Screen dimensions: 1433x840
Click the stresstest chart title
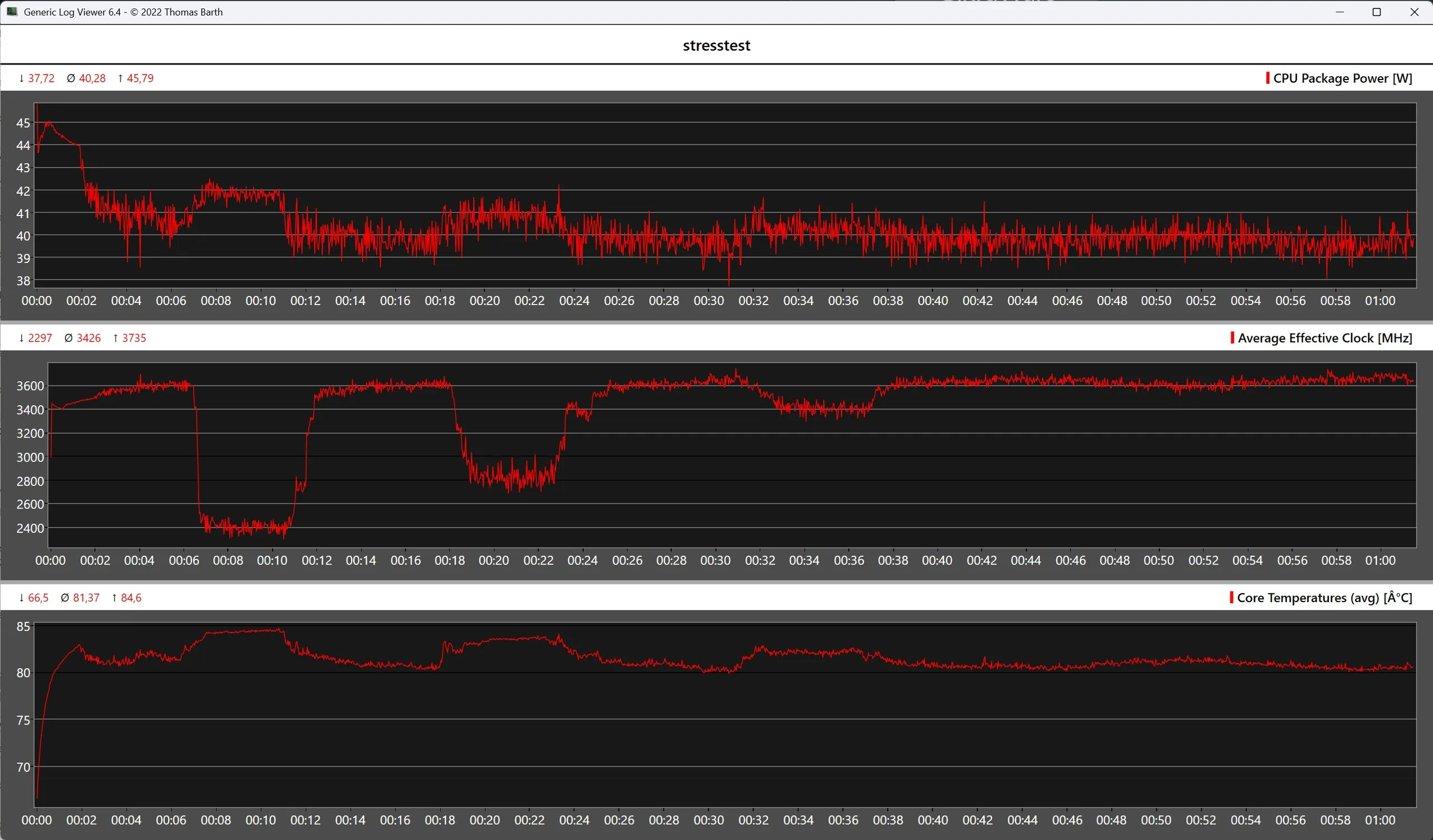(x=716, y=45)
